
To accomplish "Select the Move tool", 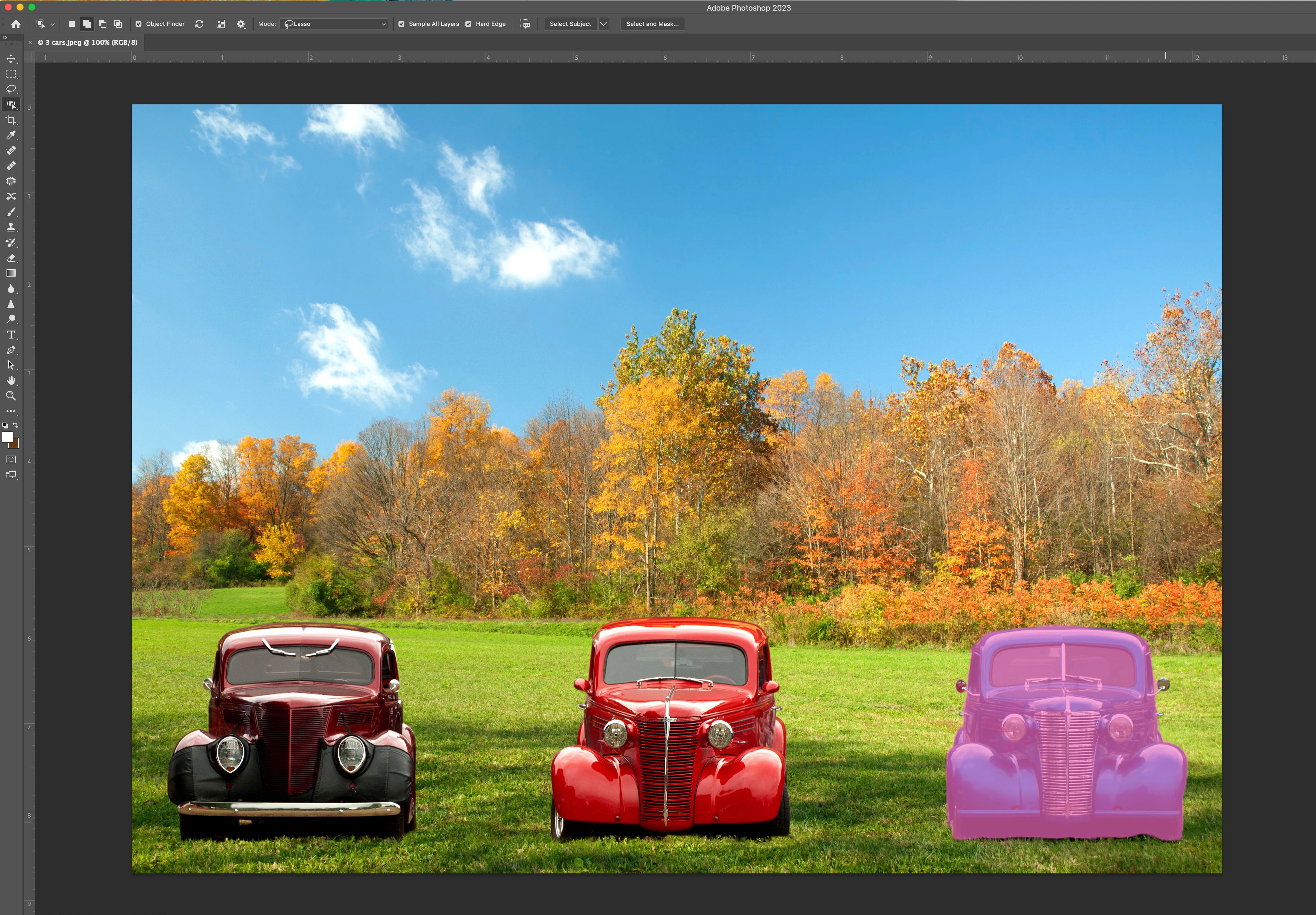I will [11, 58].
